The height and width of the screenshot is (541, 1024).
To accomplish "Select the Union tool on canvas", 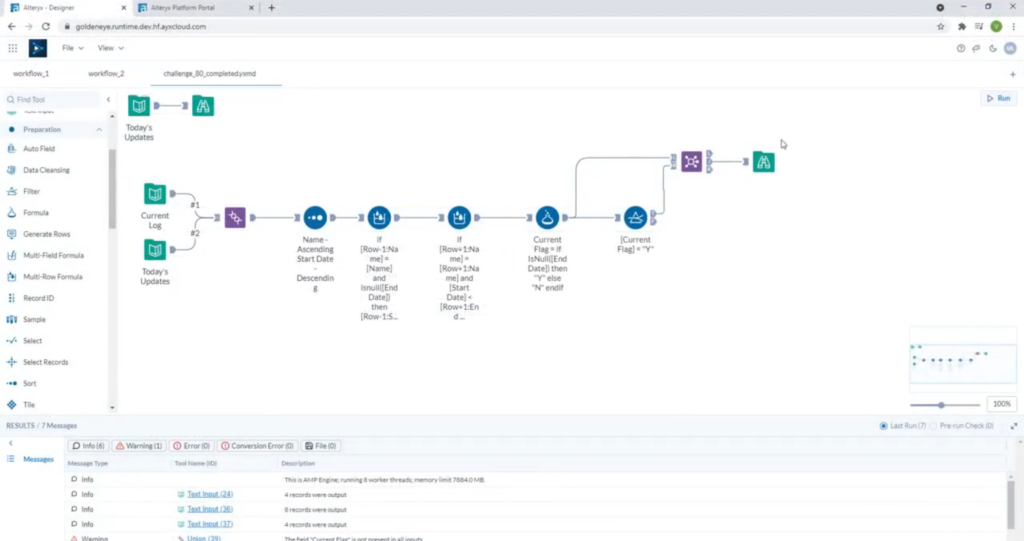I will [235, 217].
